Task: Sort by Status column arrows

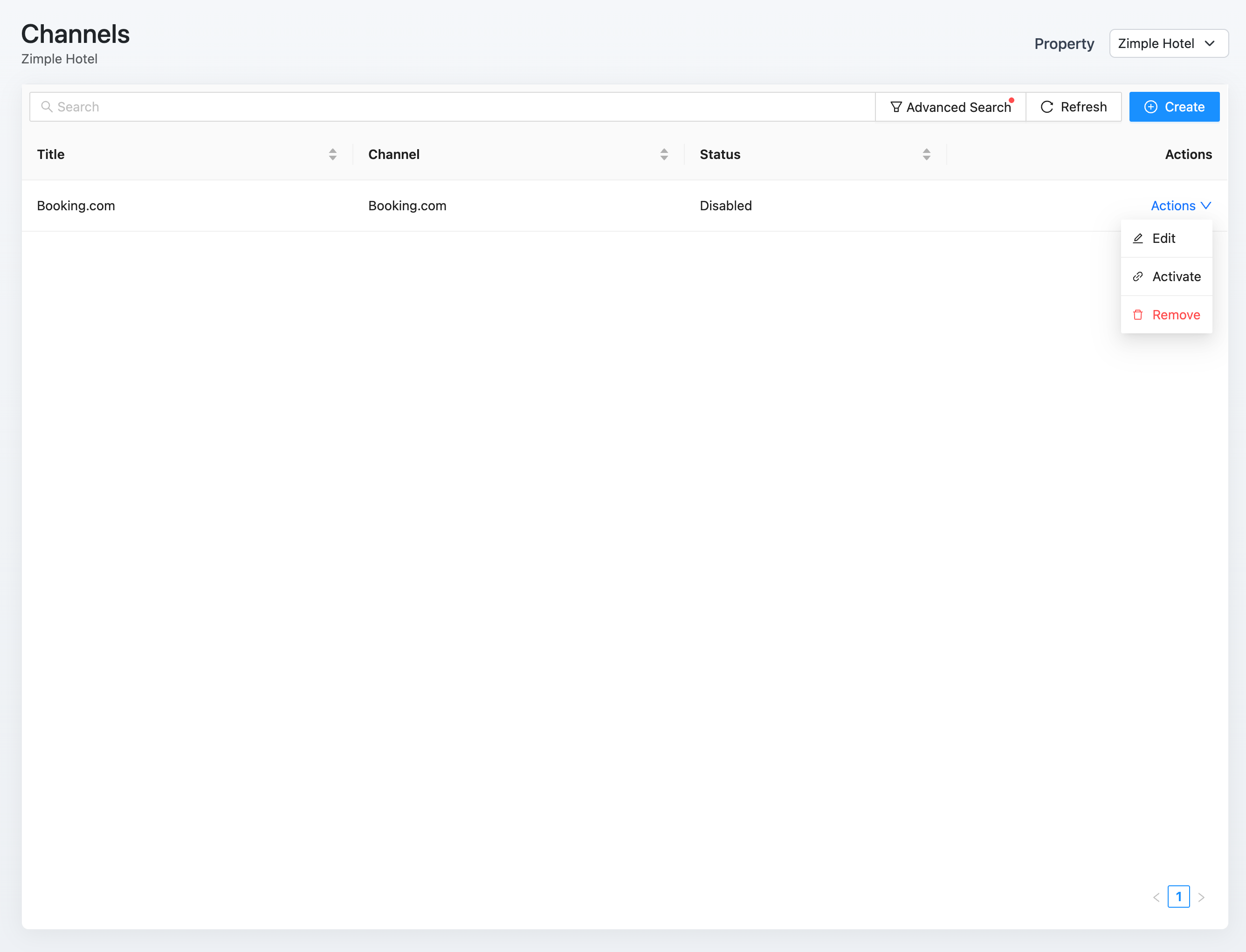Action: (926, 154)
